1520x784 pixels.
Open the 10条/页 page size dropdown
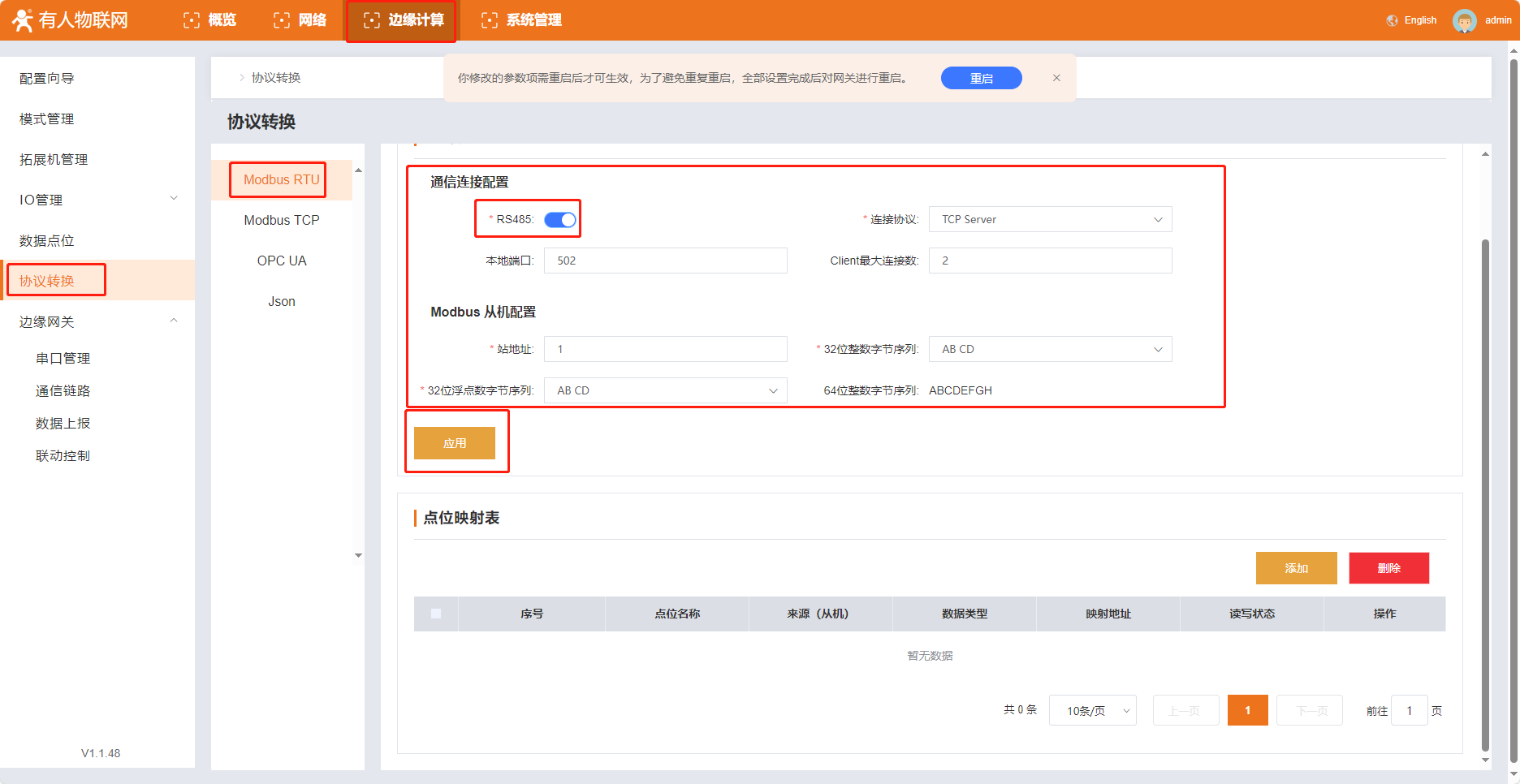click(1092, 711)
